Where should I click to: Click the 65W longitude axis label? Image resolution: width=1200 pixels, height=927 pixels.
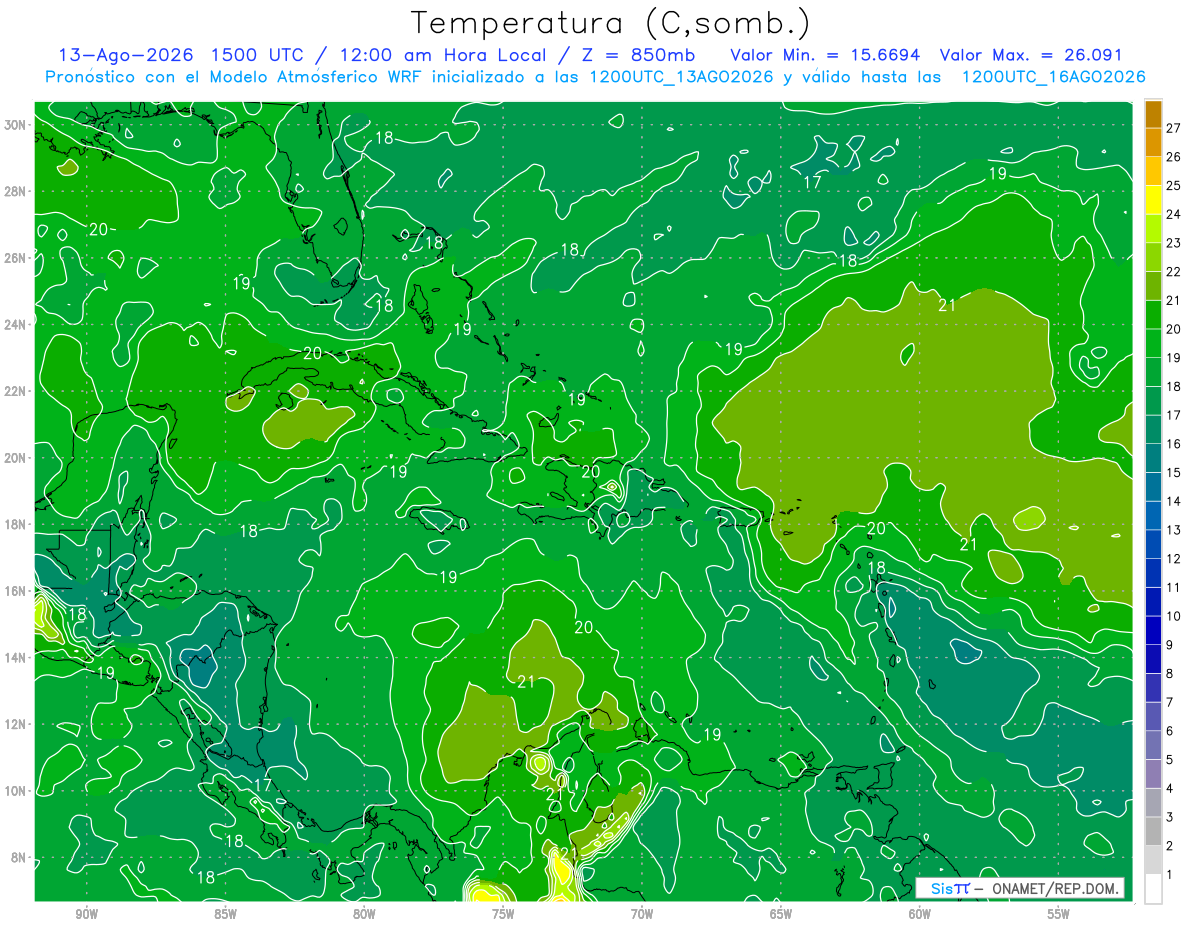pyautogui.click(x=781, y=914)
